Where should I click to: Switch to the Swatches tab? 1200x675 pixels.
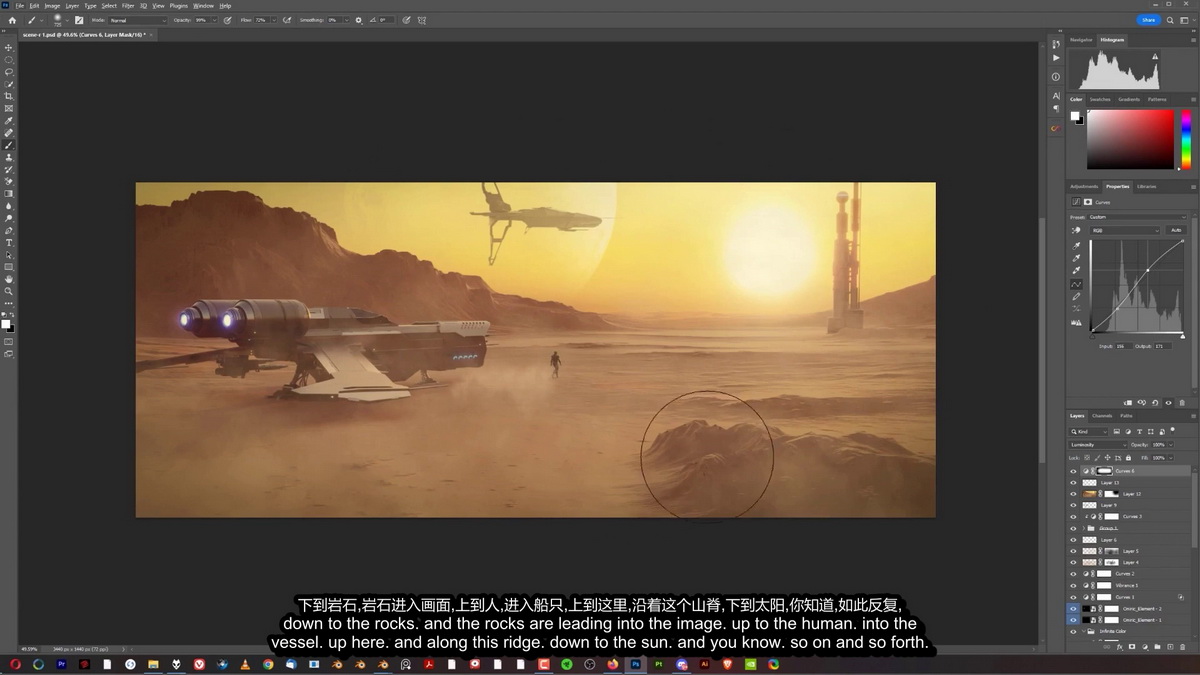click(1100, 99)
